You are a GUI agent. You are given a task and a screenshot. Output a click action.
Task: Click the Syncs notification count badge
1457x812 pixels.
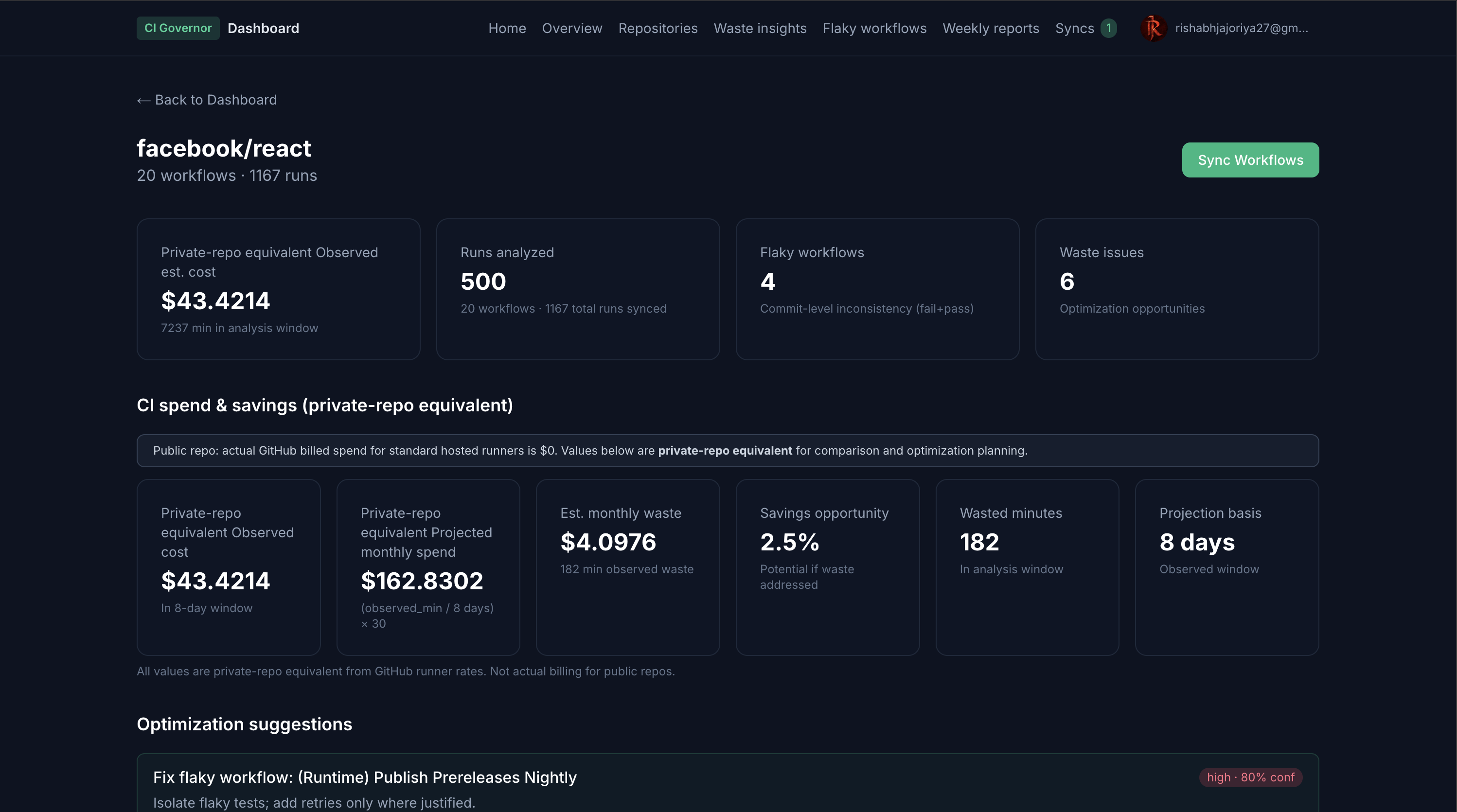coord(1109,28)
